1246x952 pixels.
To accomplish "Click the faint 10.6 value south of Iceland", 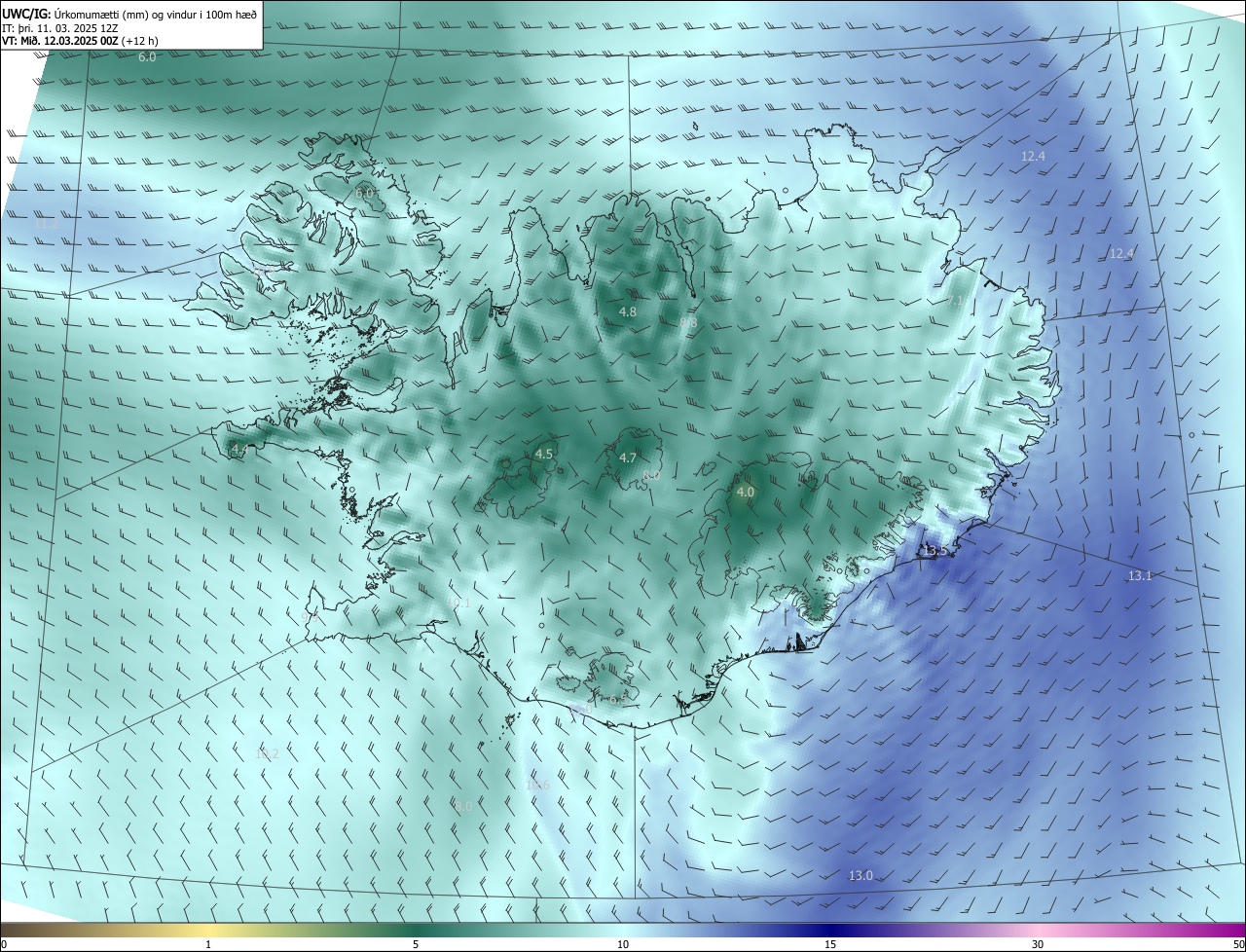I will click(x=537, y=785).
